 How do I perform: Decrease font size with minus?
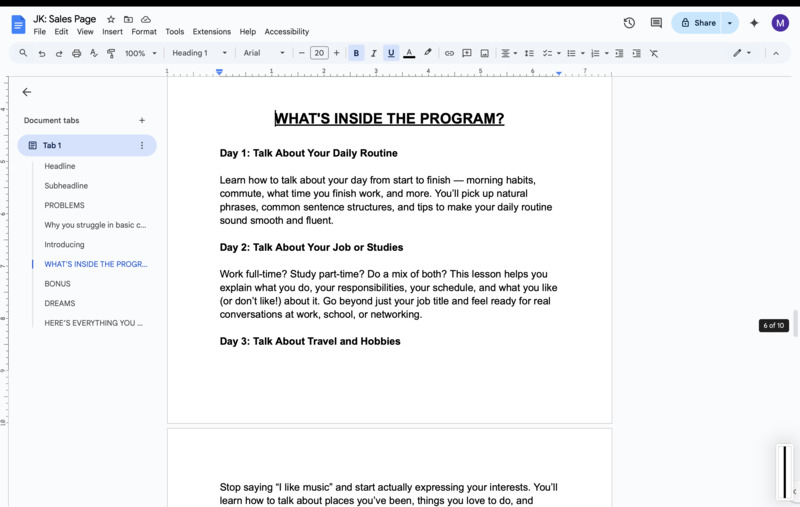click(302, 53)
